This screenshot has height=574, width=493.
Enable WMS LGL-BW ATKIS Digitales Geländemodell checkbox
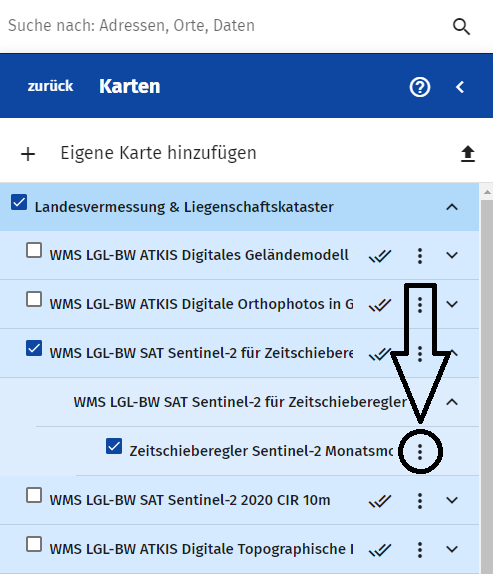(34, 250)
